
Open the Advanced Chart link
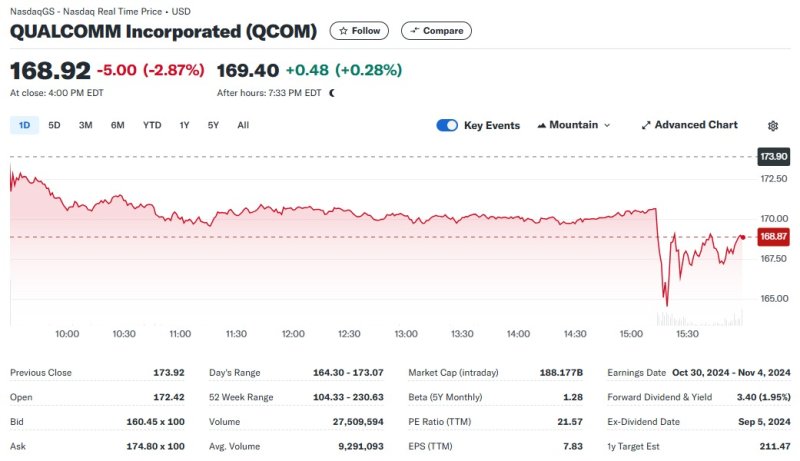coord(696,125)
